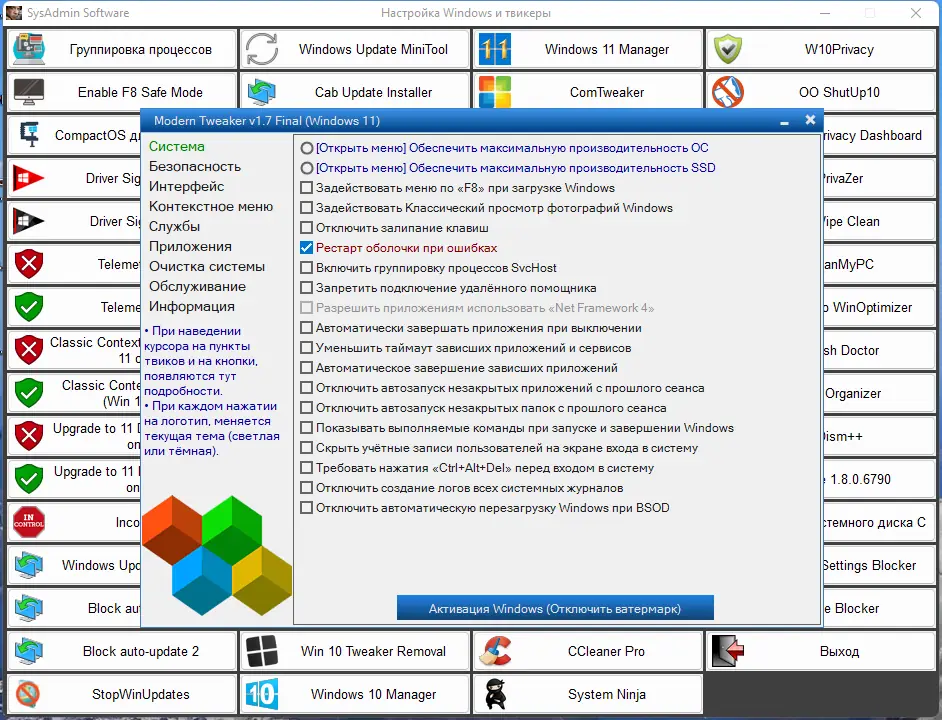Image resolution: width=942 pixels, height=720 pixels.
Task: Click the Enable F8 Safe Mode monitor icon
Action: [x=29, y=92]
